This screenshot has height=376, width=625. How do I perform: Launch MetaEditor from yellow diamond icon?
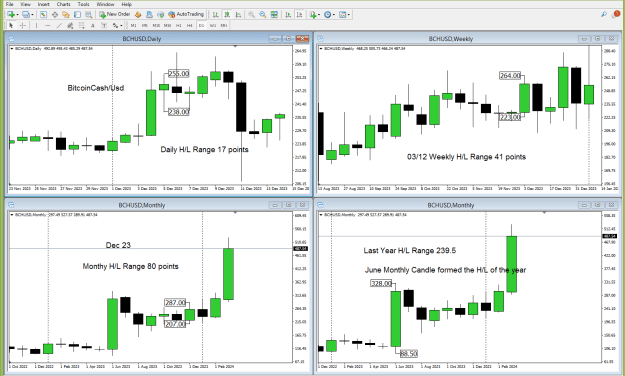click(138, 14)
